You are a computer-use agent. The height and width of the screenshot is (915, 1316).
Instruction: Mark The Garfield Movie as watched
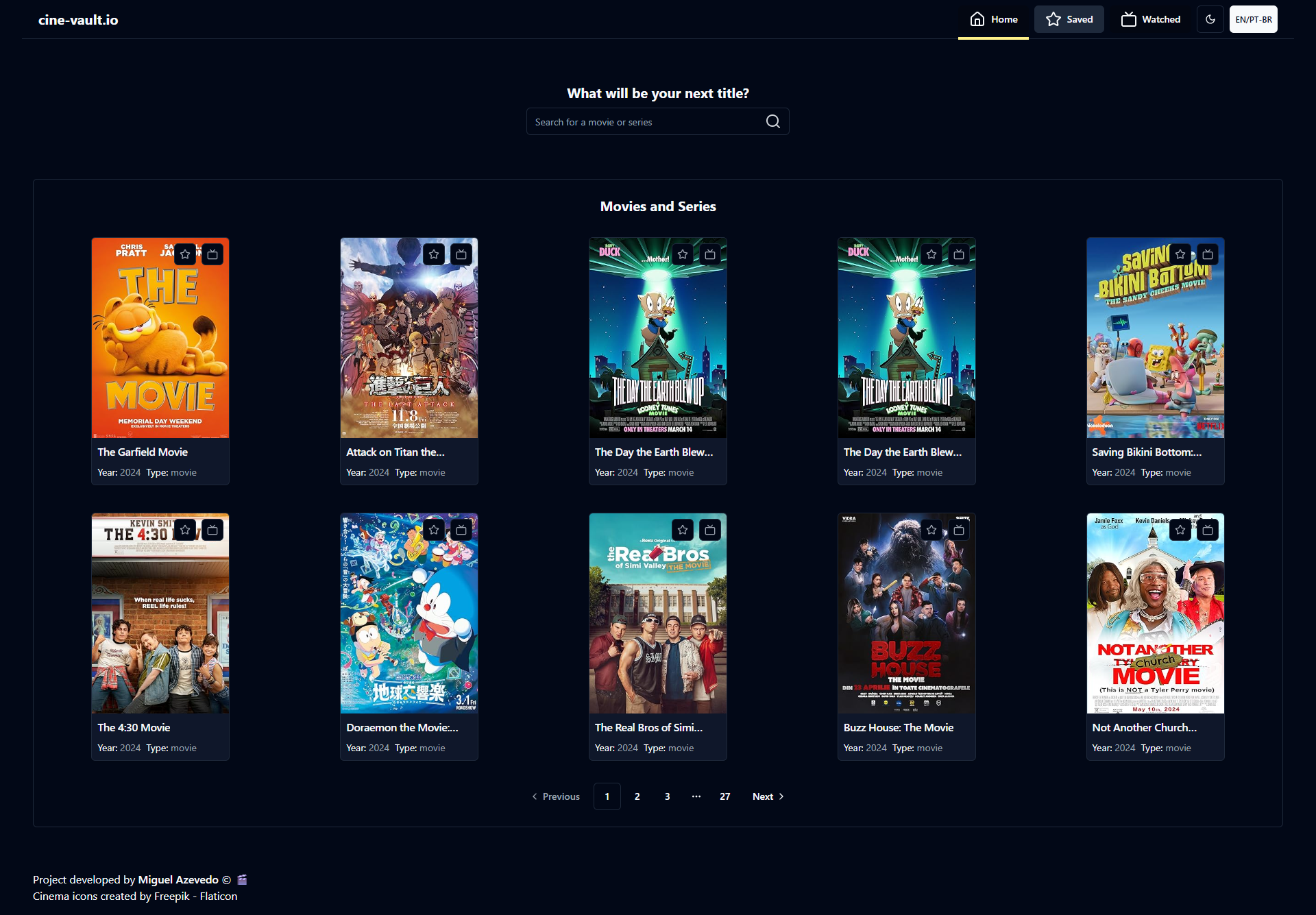(x=212, y=254)
